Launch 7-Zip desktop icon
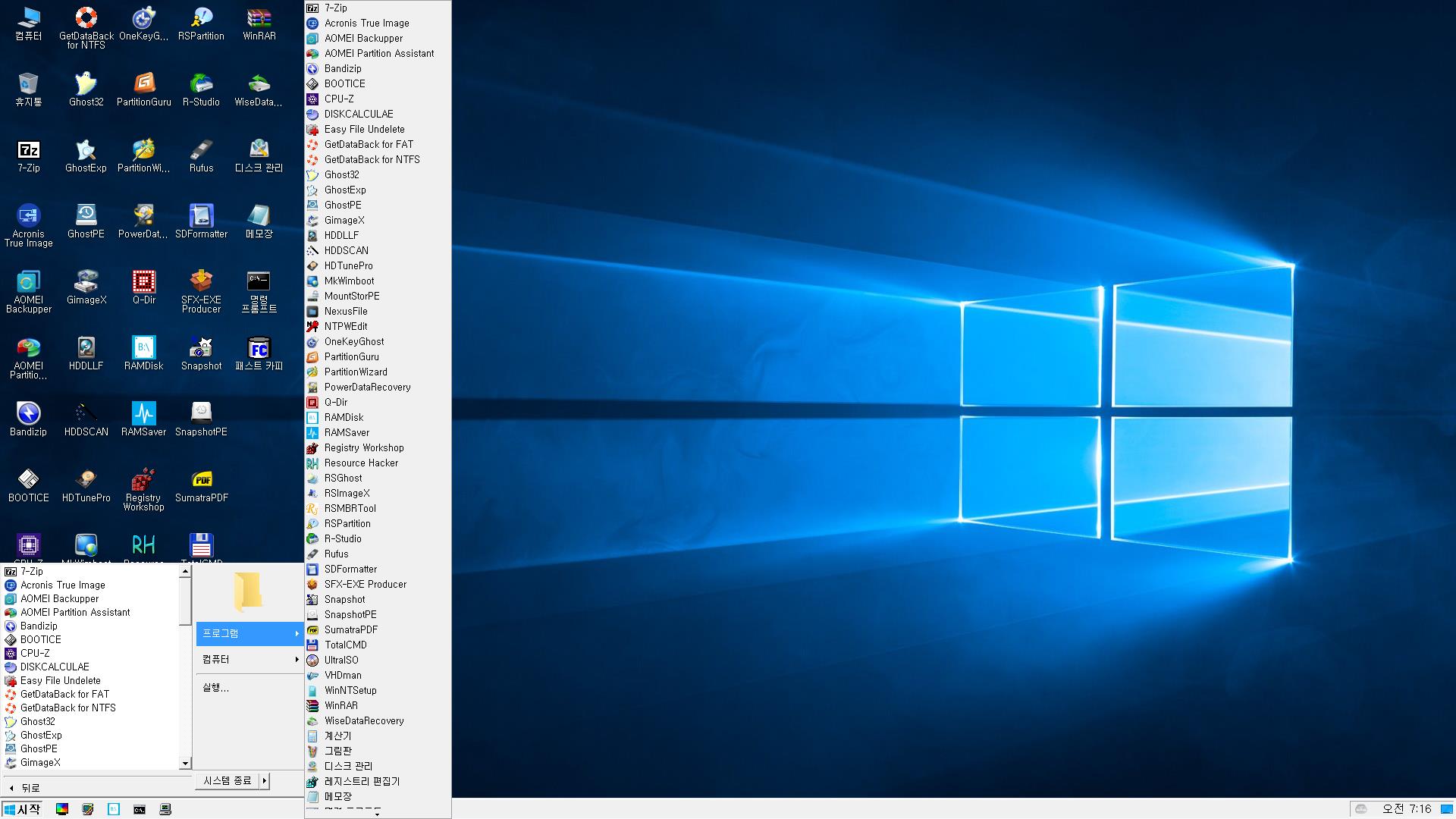 [29, 155]
